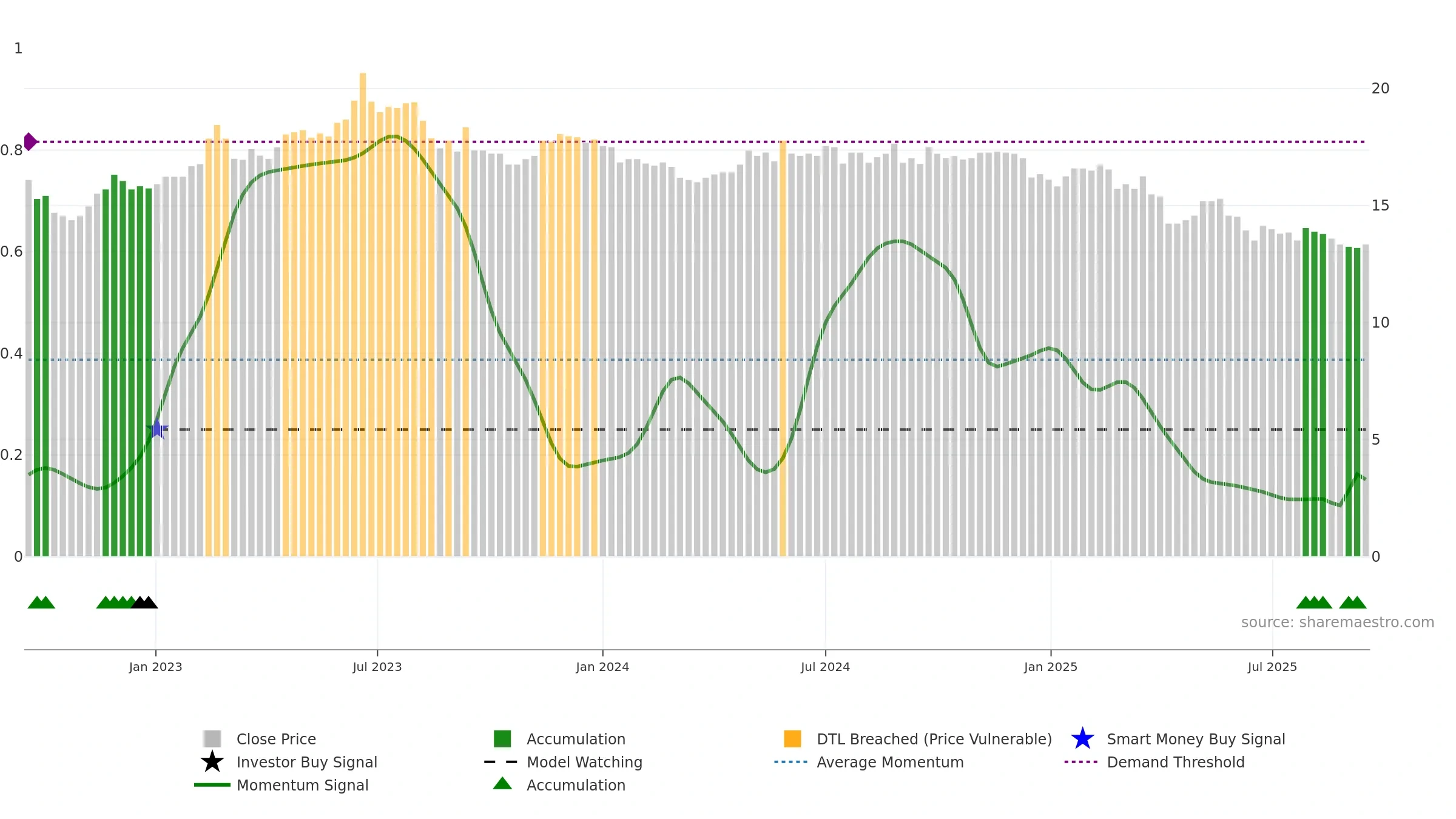The width and height of the screenshot is (1456, 819).
Task: Click the rightmost green accumulation triangle markers
Action: coord(1353,602)
